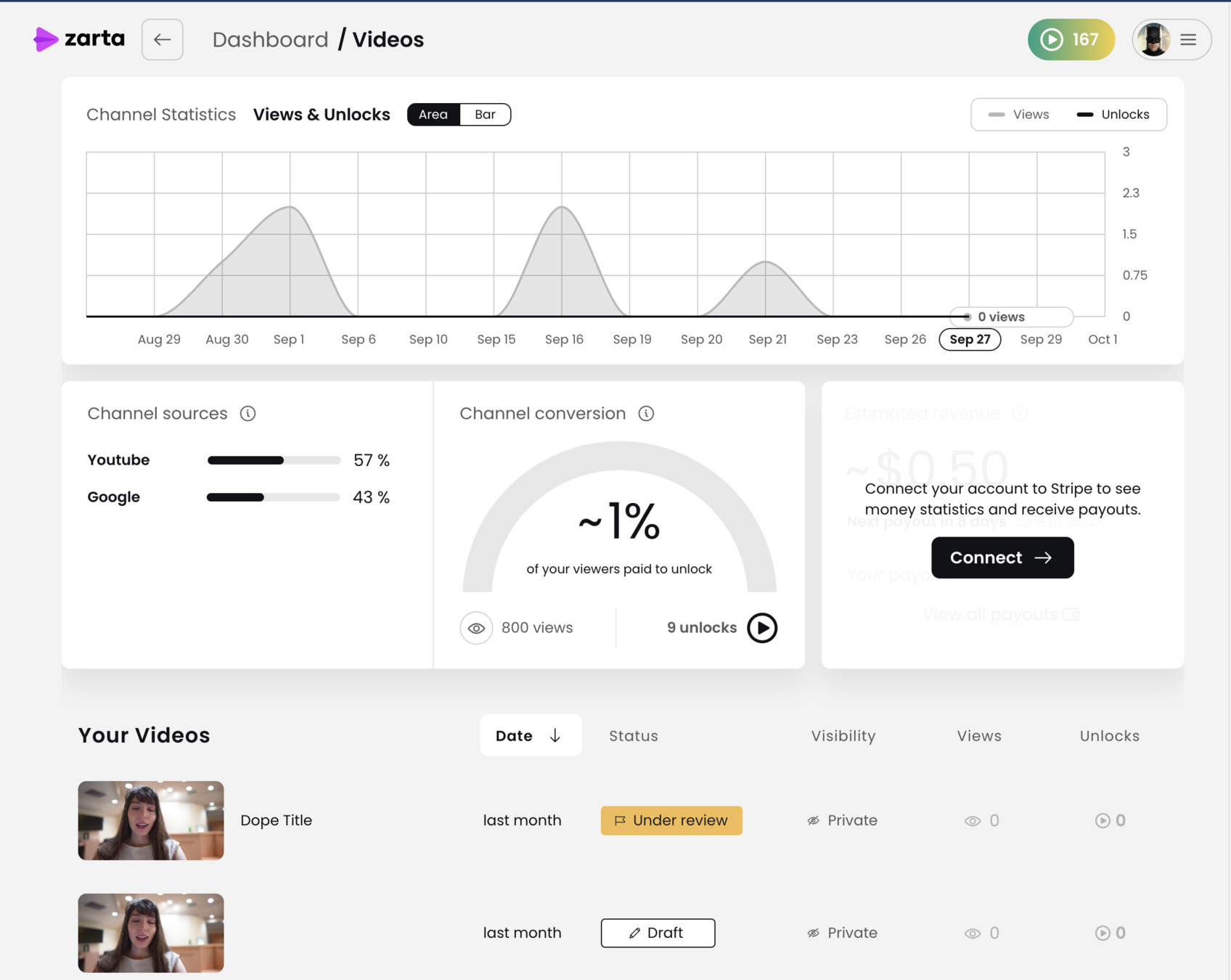Click the Channel sources info icon

coord(248,413)
